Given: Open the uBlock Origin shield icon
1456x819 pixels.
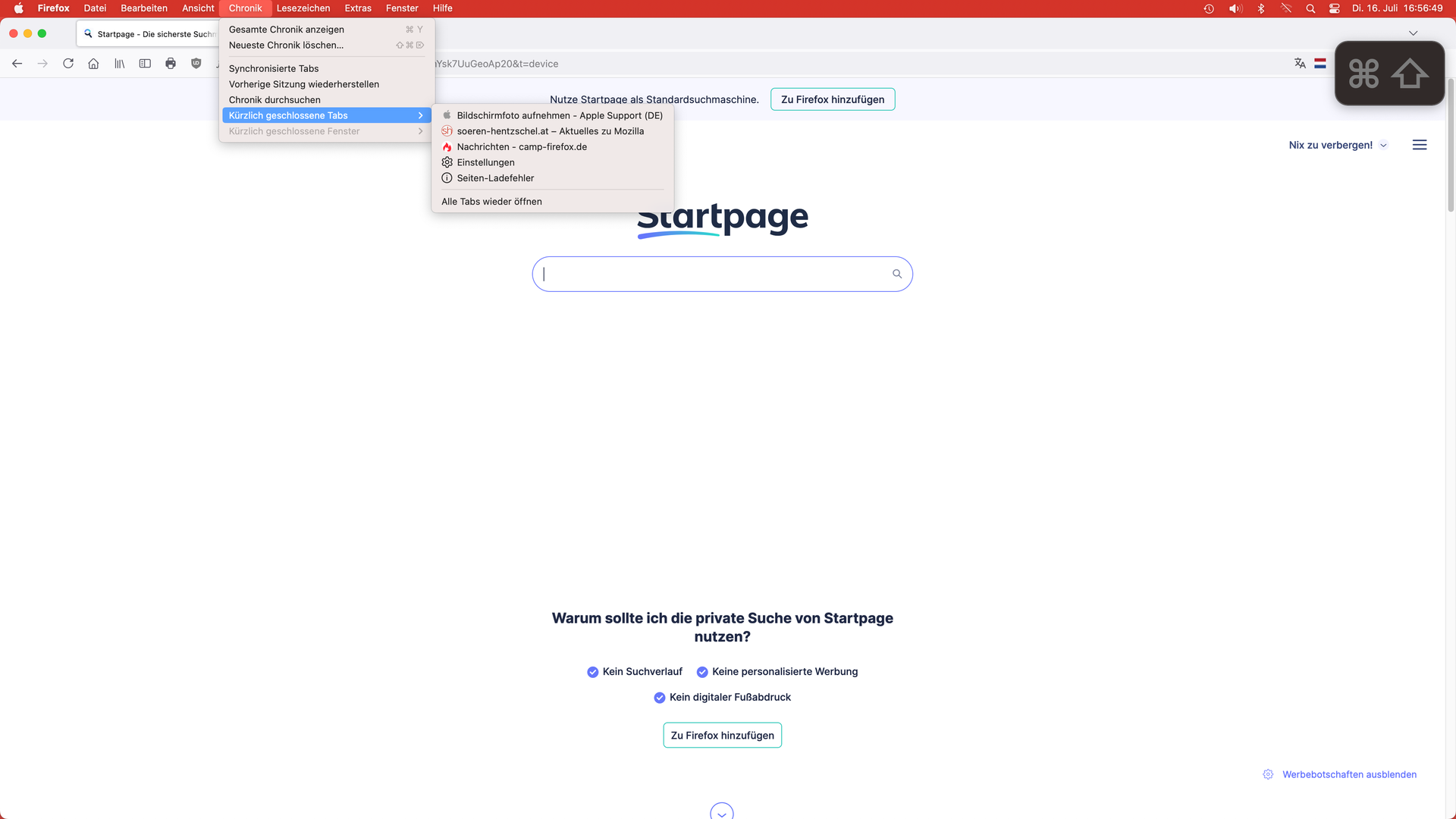Looking at the screenshot, I should pyautogui.click(x=196, y=64).
